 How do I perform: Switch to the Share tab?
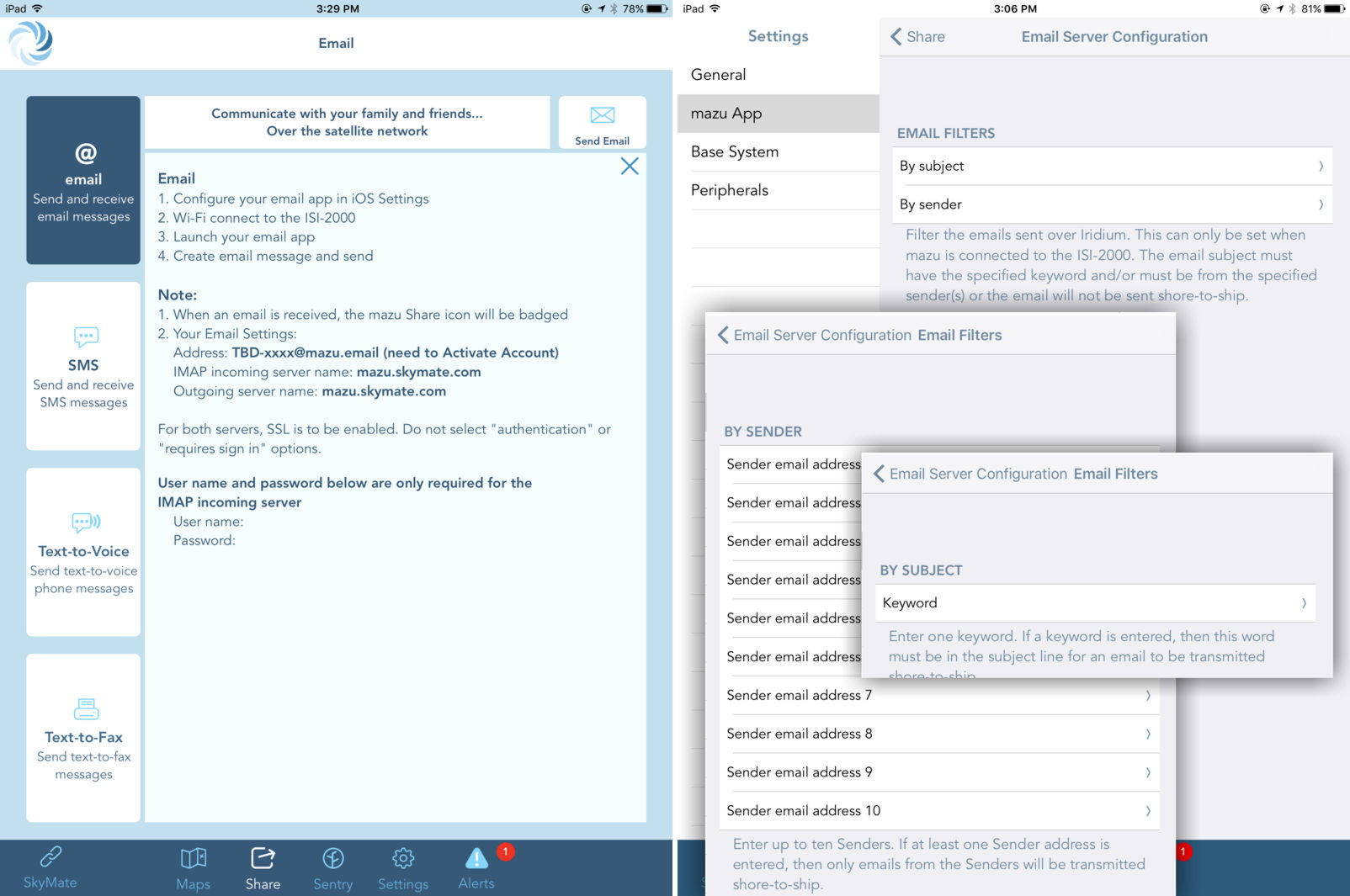point(263,868)
